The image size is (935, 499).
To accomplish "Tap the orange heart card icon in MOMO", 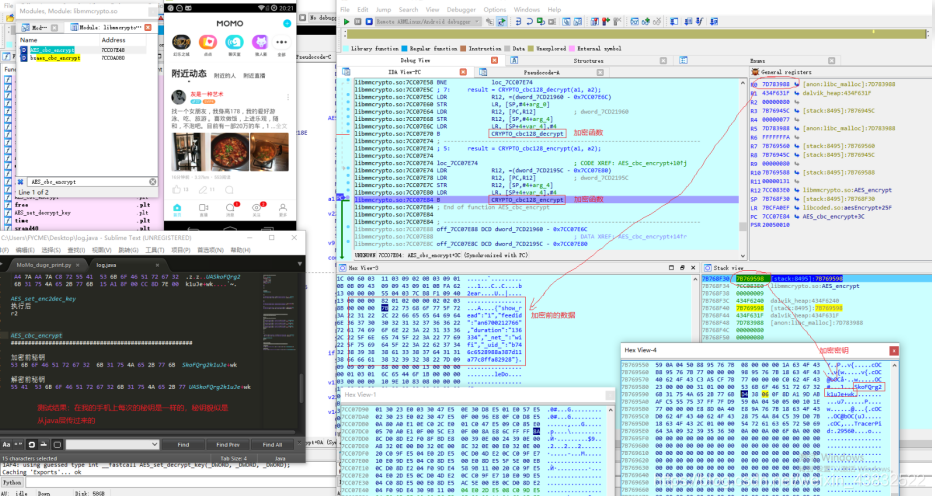I will click(208, 42).
